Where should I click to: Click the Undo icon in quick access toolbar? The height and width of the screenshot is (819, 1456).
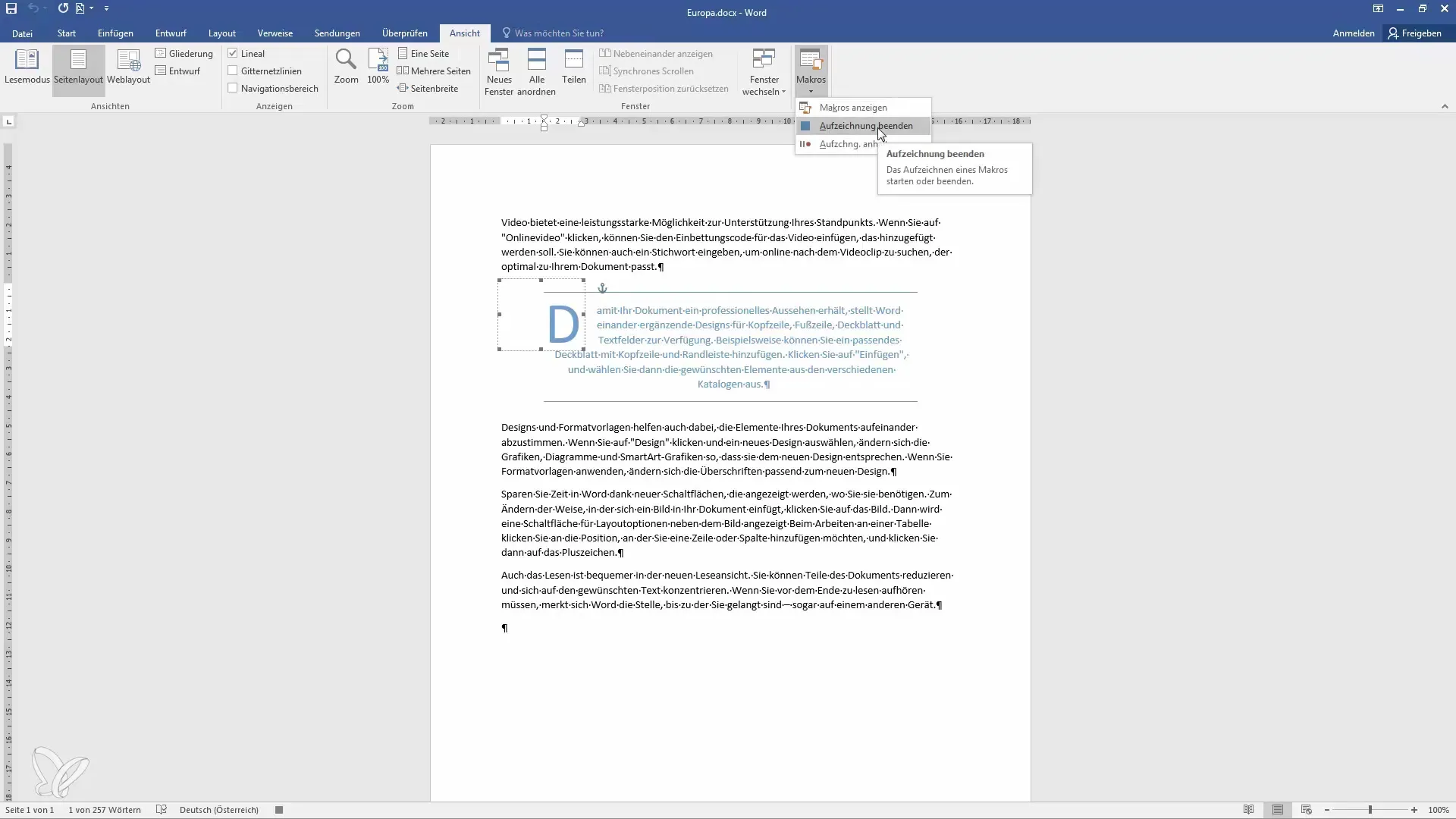(x=33, y=8)
